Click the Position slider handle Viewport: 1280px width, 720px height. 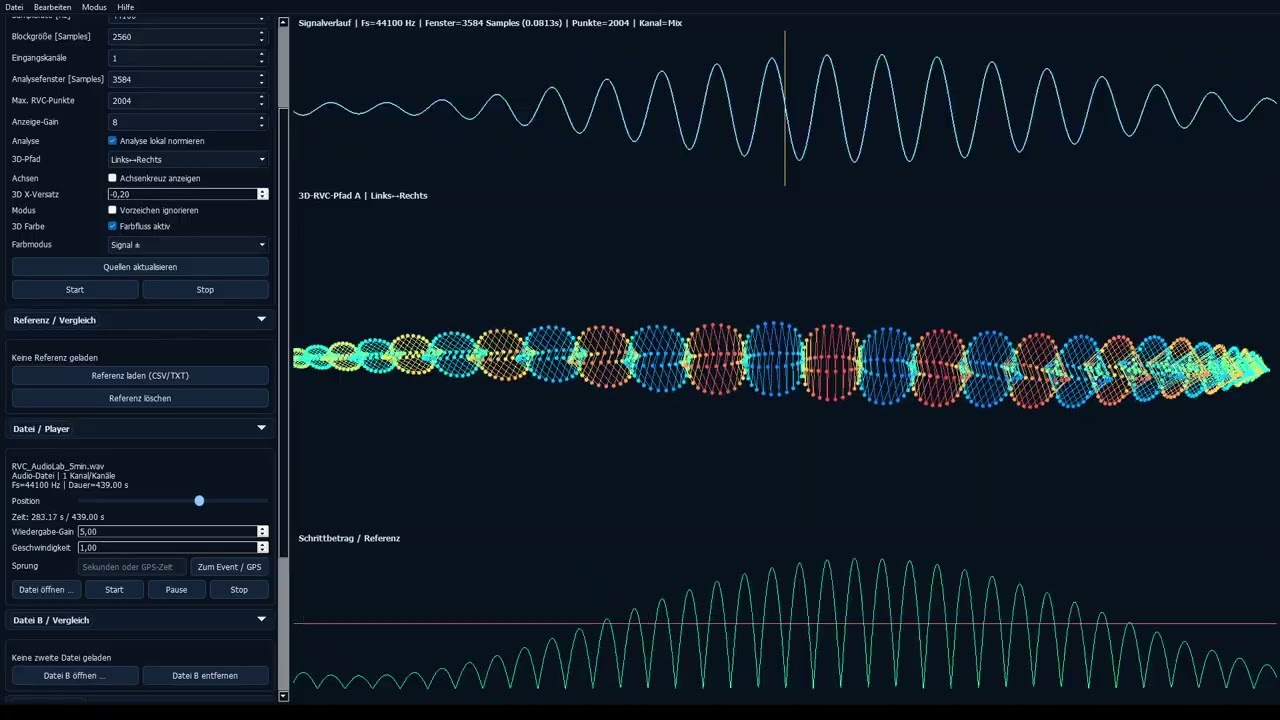(x=199, y=500)
